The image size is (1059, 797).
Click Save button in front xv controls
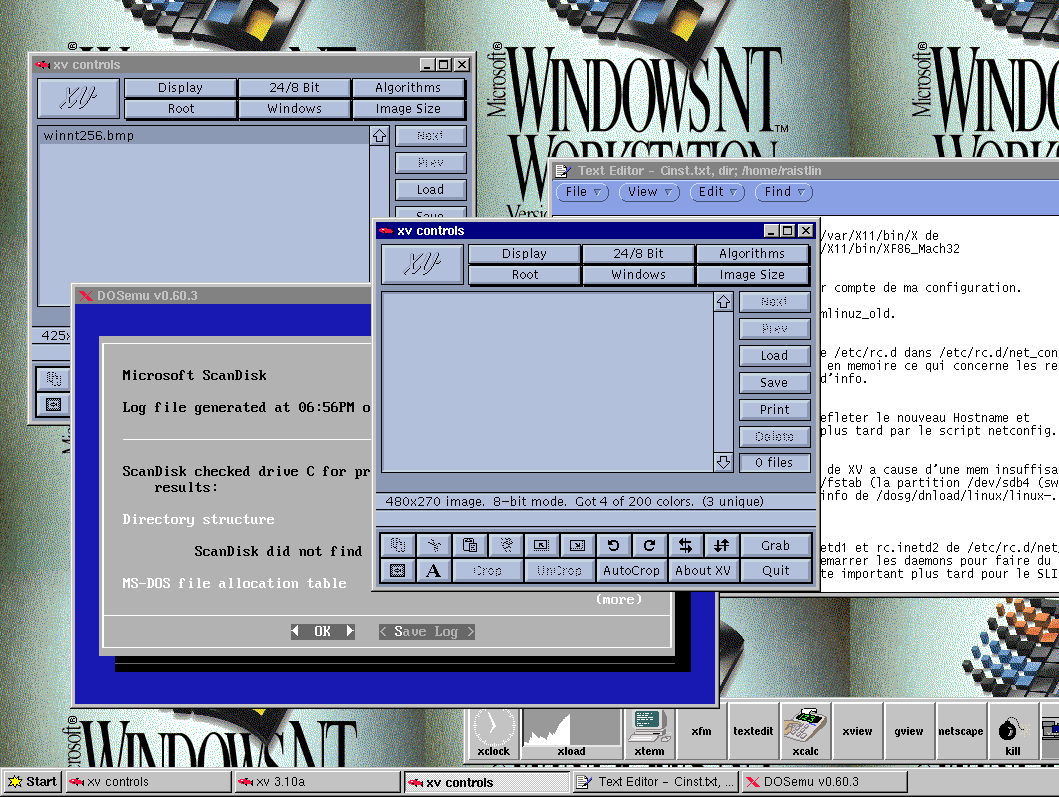pyautogui.click(x=774, y=383)
